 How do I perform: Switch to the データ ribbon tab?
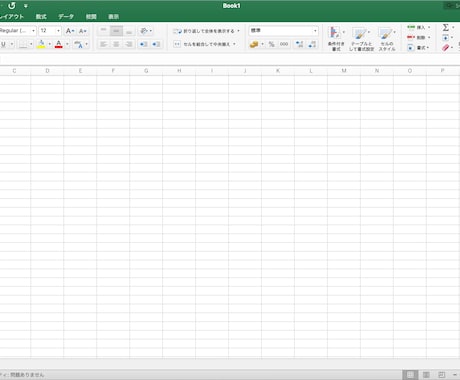pos(66,16)
